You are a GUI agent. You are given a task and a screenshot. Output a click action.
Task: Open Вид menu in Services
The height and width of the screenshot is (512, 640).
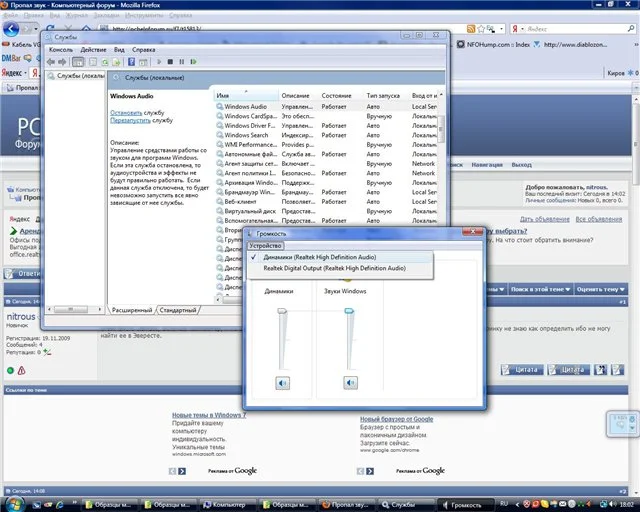(119, 49)
